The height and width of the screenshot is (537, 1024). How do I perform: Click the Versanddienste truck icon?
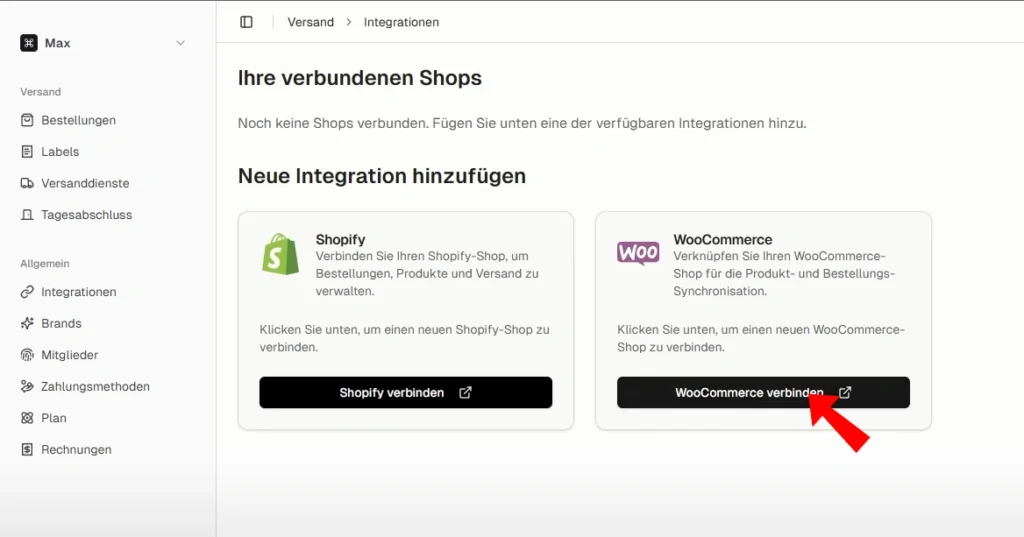pyautogui.click(x=27, y=183)
